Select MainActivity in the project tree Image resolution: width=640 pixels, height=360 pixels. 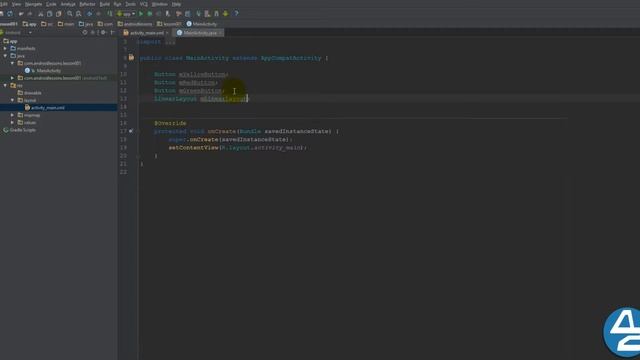tap(49, 71)
